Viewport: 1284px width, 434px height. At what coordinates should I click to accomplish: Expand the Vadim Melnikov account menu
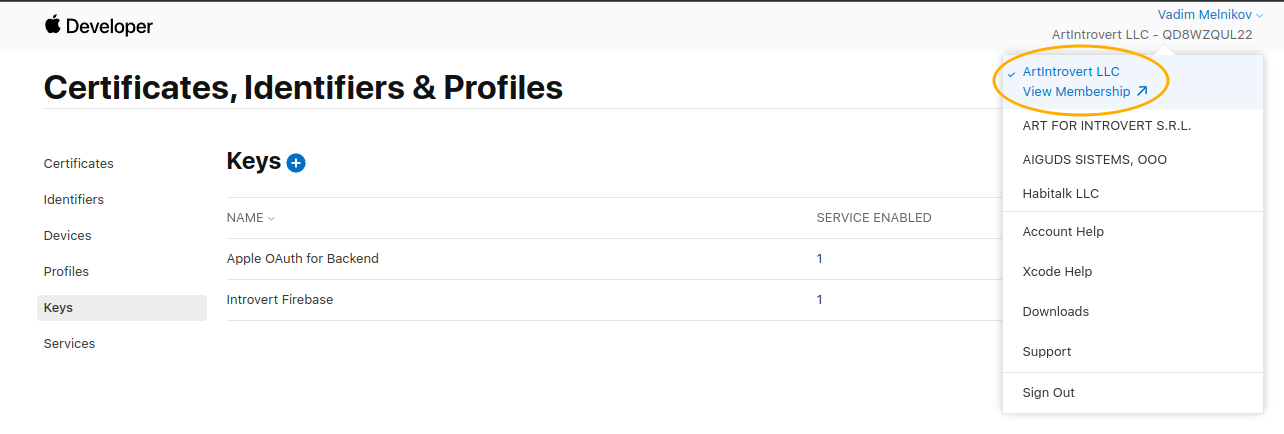click(x=1210, y=15)
